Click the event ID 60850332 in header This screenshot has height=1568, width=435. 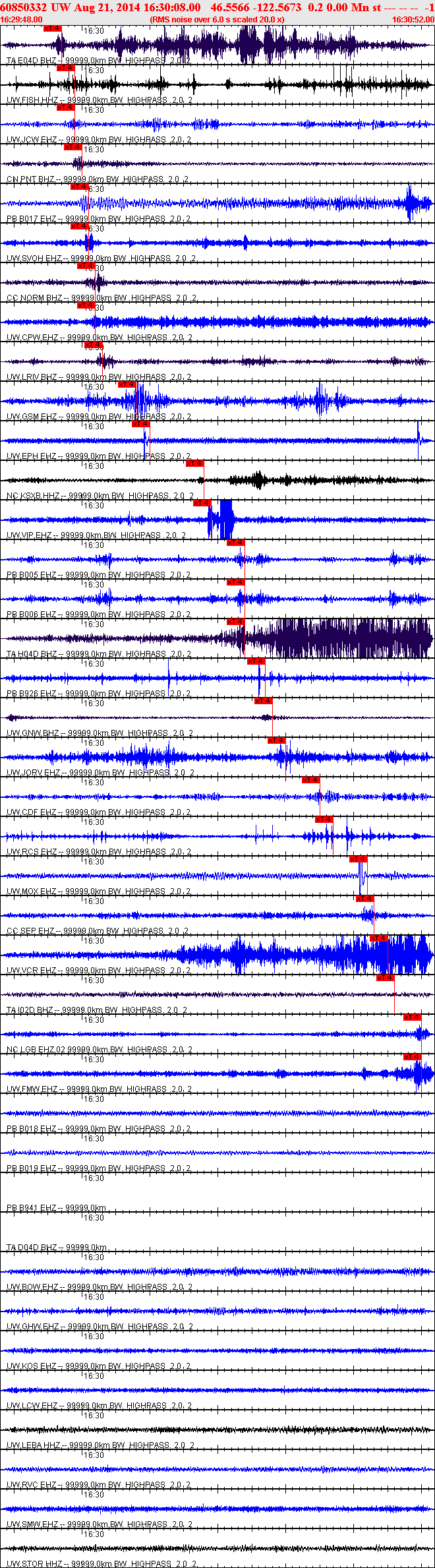(23, 7)
